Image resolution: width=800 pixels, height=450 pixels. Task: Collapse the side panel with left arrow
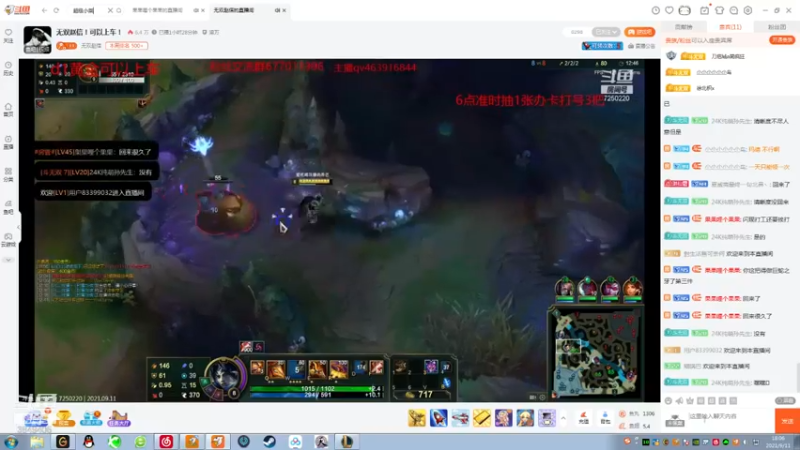(18, 227)
